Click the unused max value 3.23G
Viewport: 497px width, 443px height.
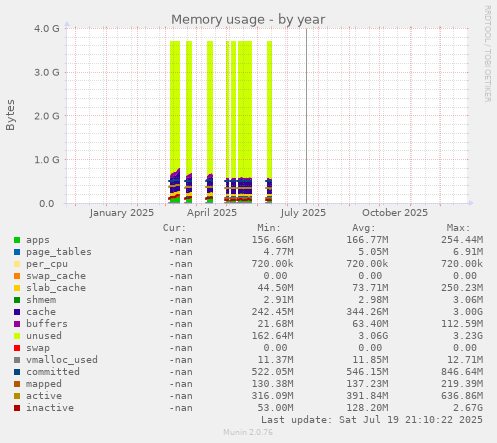point(468,336)
